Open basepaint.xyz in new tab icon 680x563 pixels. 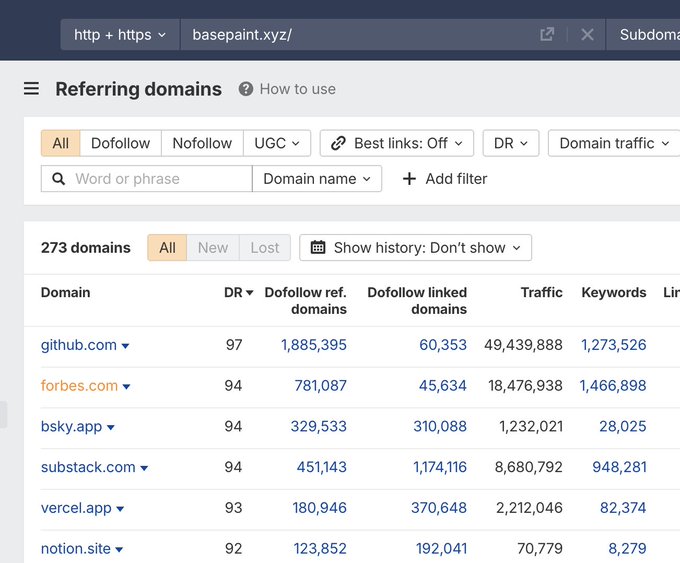coord(547,34)
